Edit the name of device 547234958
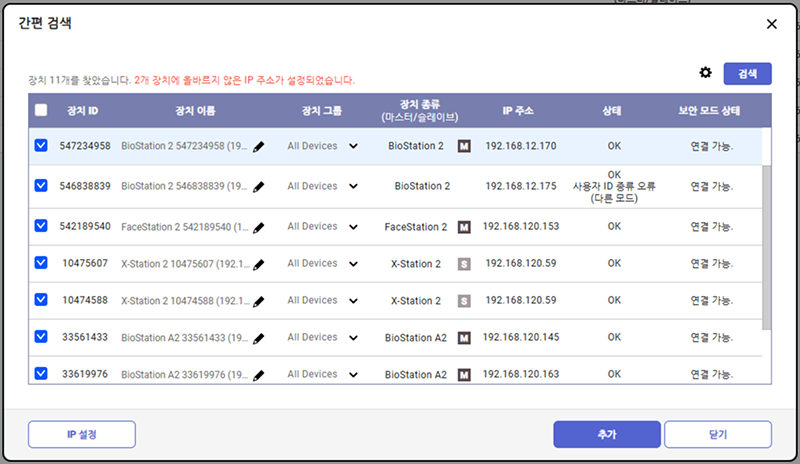Screen dimensions: 800x464 click(x=259, y=147)
